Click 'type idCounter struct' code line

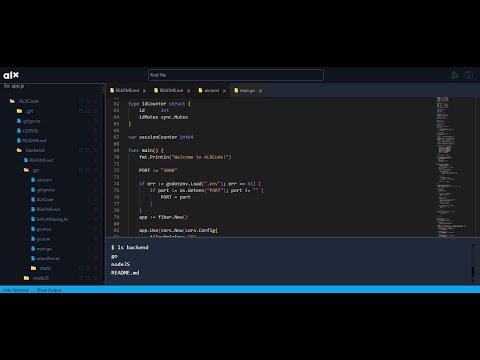click(159, 104)
